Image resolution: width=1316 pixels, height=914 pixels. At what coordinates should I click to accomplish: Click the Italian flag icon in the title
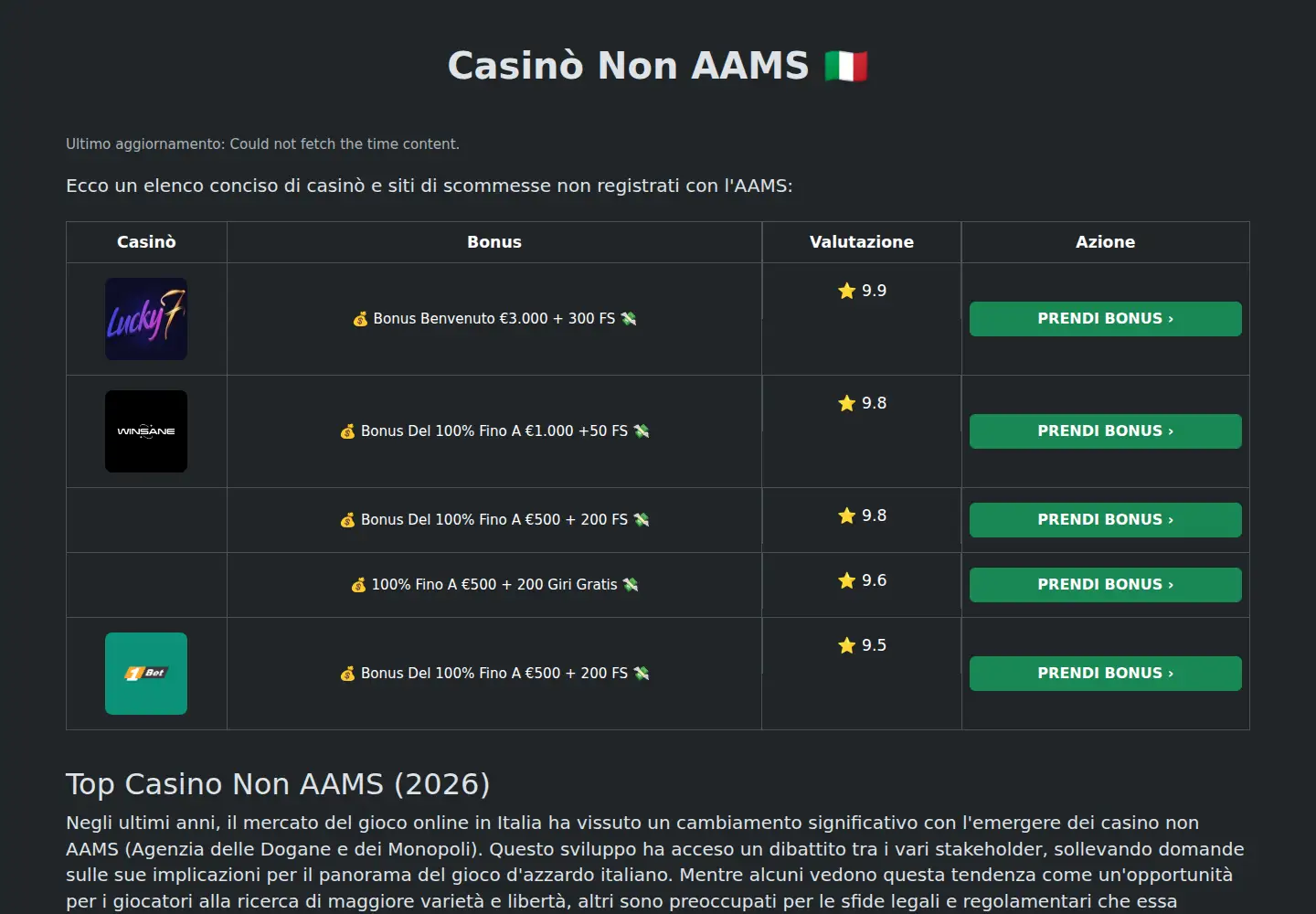click(x=846, y=66)
